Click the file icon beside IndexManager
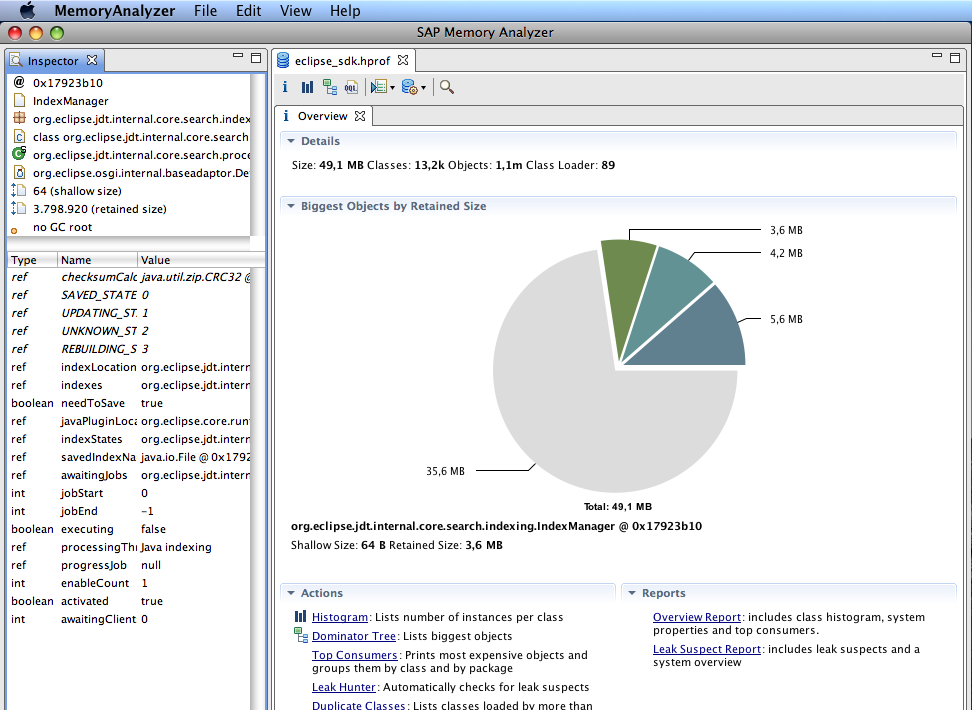 tap(19, 100)
